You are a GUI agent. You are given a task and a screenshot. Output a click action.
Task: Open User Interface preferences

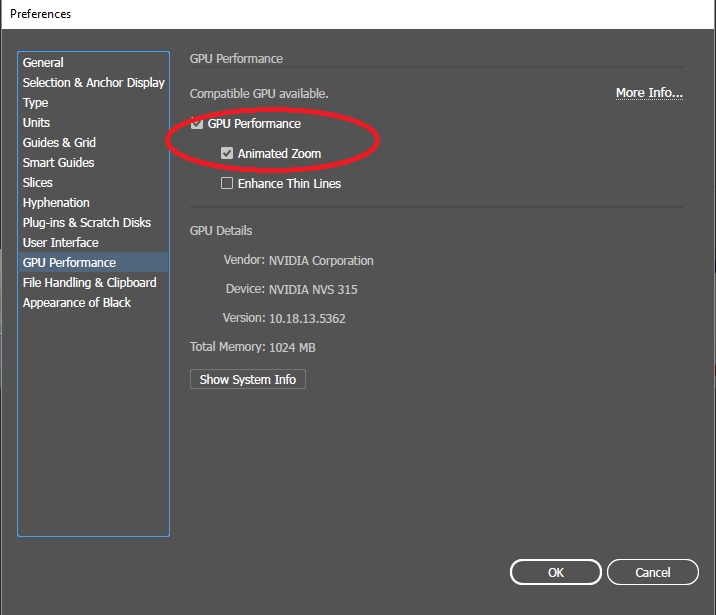(x=93, y=242)
